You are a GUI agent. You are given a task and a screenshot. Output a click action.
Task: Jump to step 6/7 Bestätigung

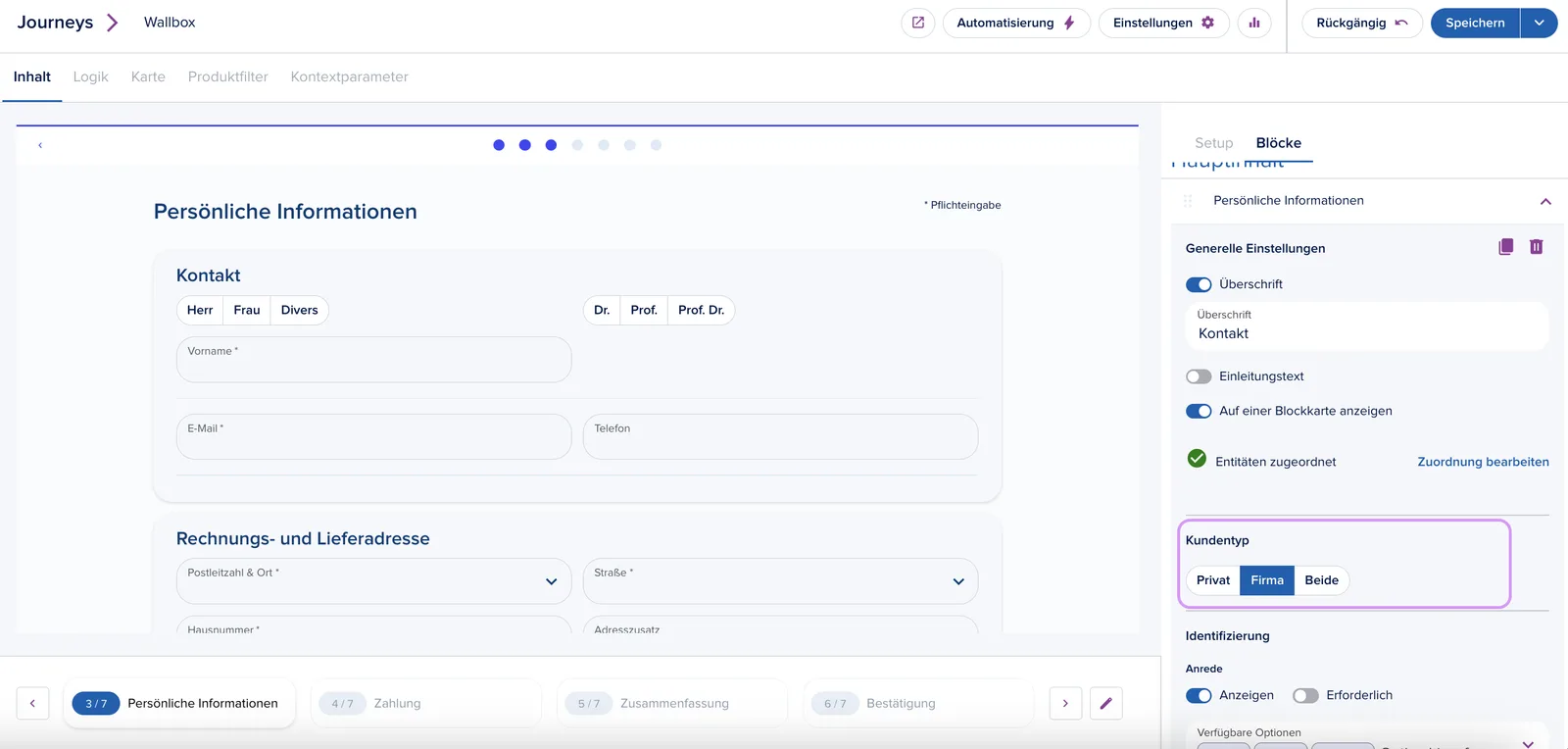pyautogui.click(x=919, y=703)
